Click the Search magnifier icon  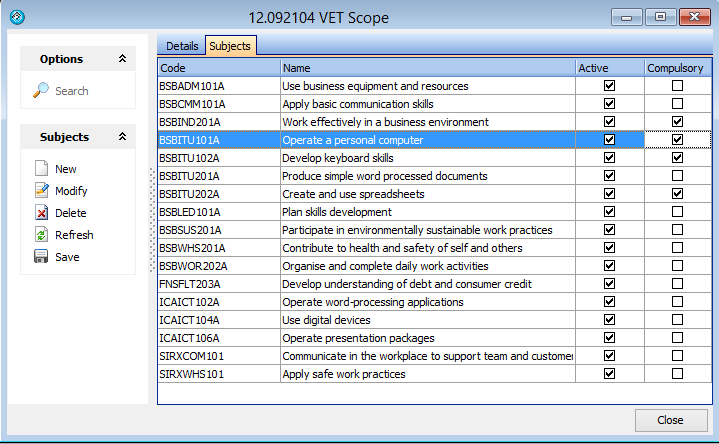(41, 91)
